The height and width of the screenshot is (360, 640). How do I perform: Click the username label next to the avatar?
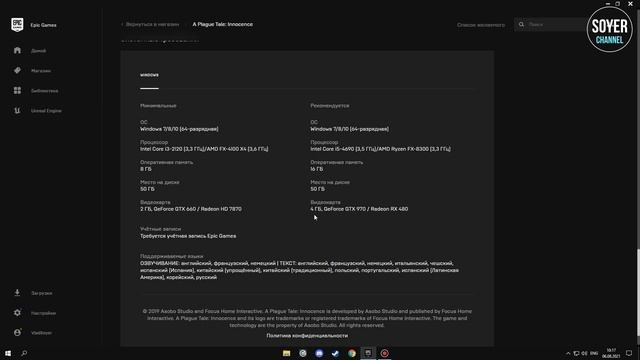click(41, 333)
